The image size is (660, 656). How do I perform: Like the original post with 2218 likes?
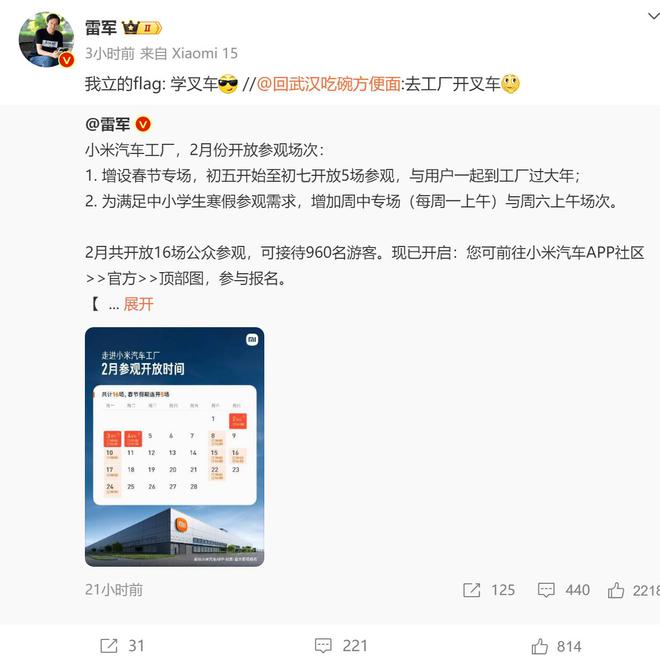pos(633,590)
